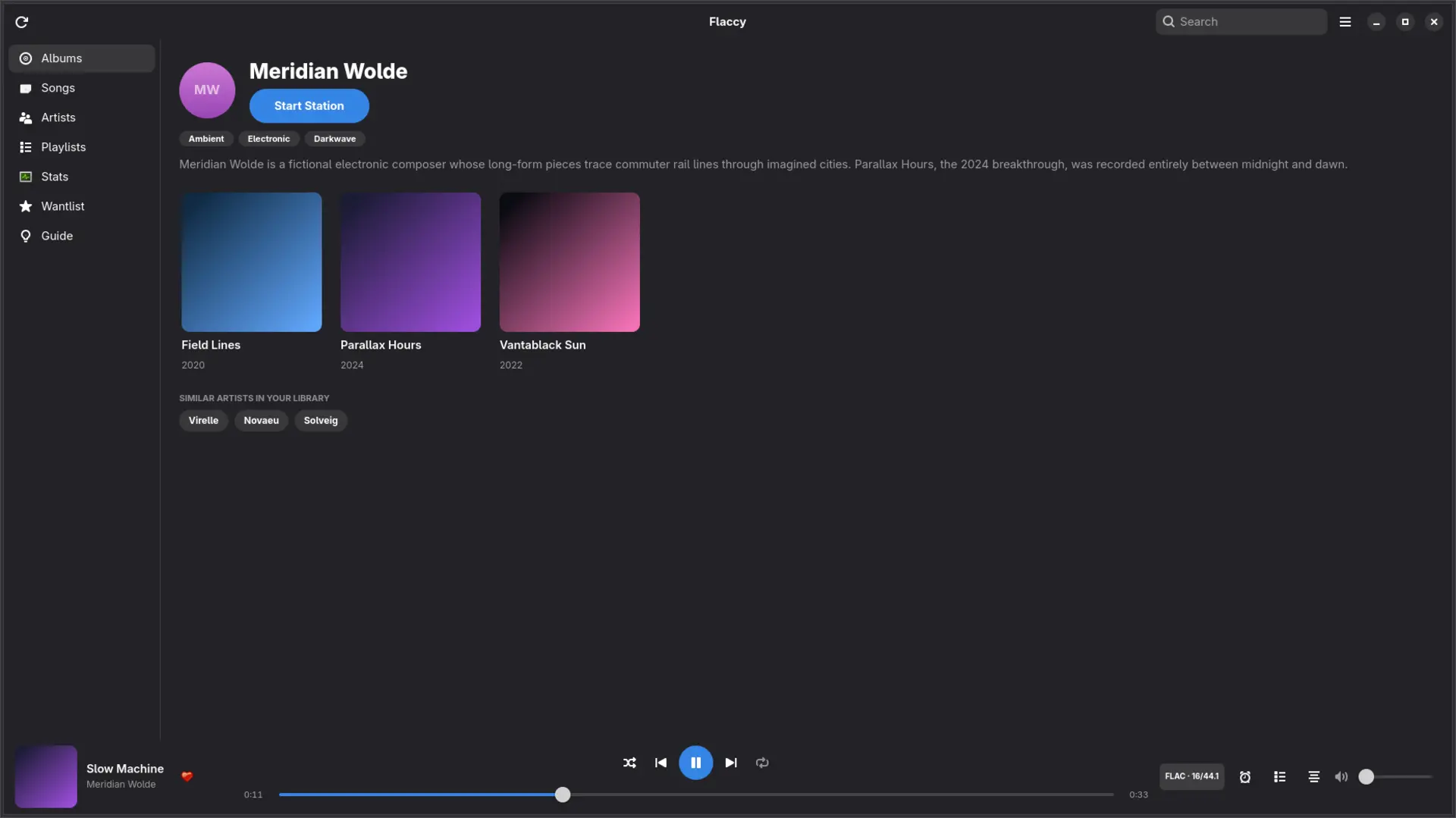Click the year 2022 under Vantablack Sun
The width and height of the screenshot is (1456, 818).
point(511,365)
